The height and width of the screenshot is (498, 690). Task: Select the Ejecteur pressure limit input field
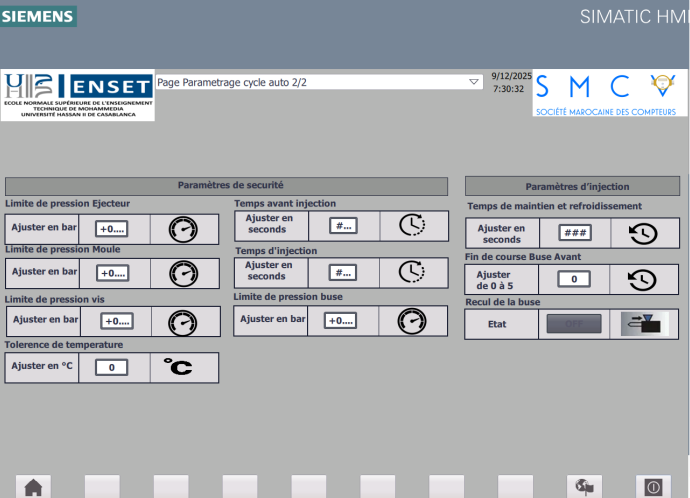[x=113, y=229]
